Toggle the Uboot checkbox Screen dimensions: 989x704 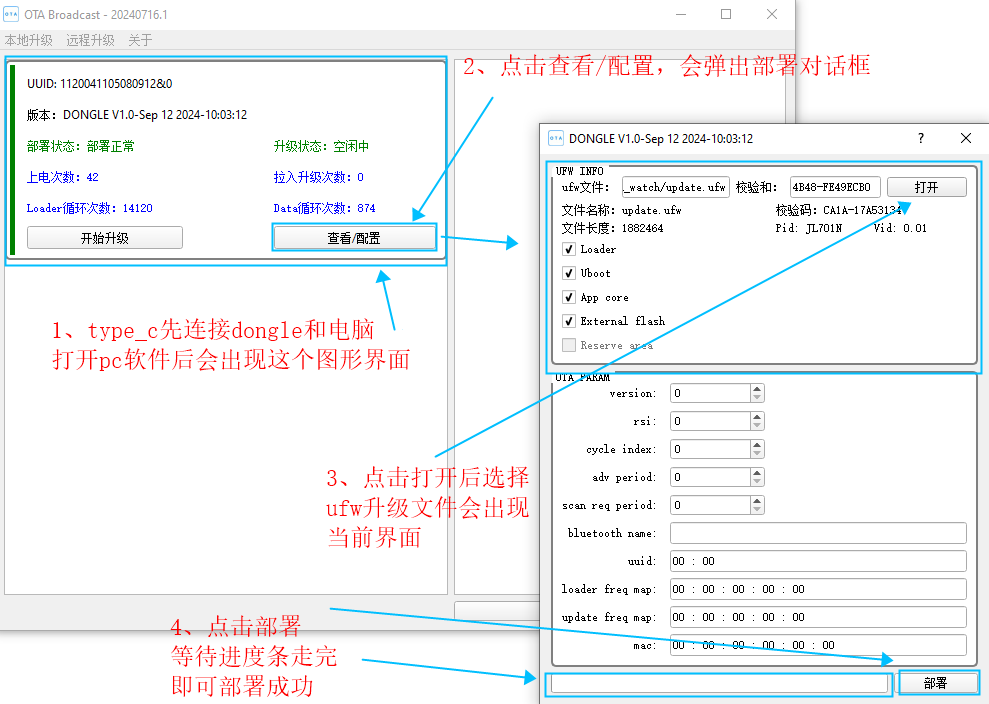(569, 273)
